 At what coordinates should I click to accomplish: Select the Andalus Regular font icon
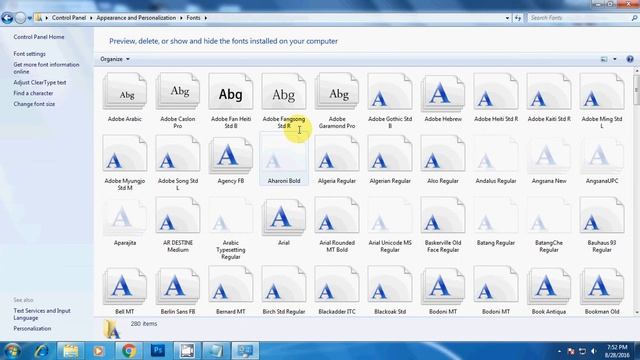tap(496, 153)
